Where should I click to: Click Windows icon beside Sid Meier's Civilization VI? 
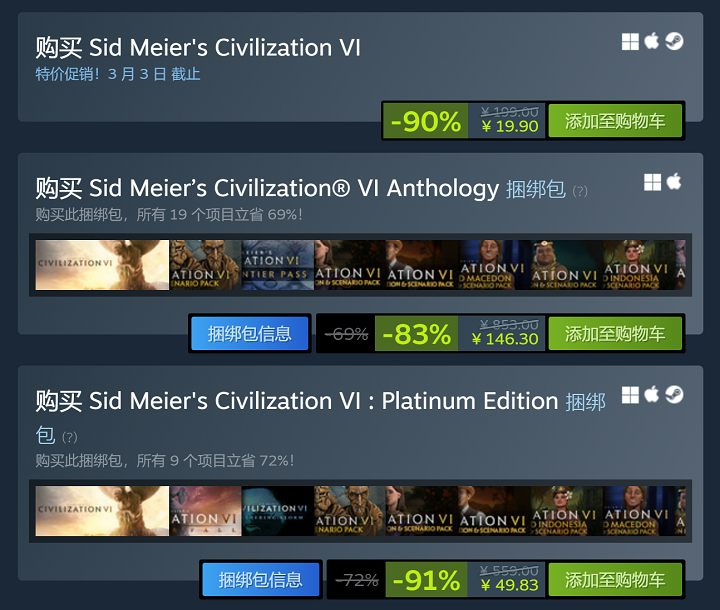point(630,42)
